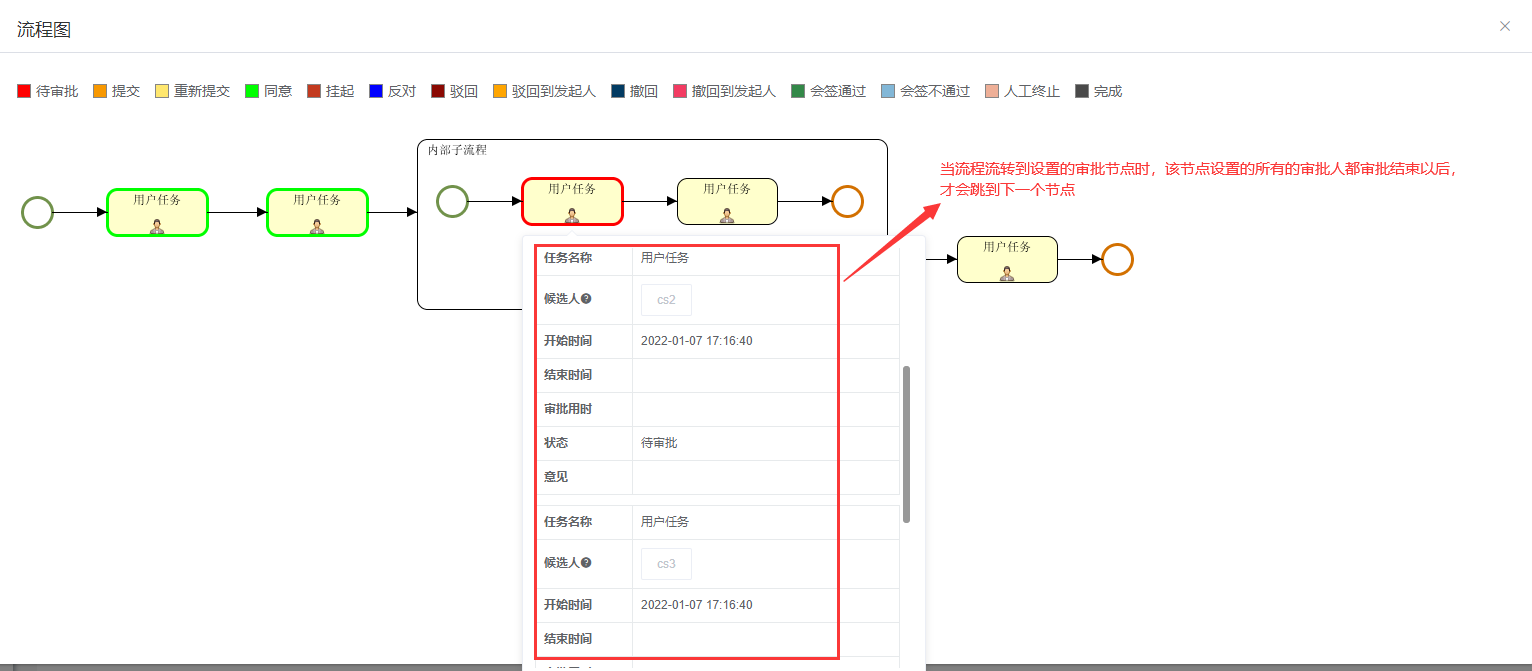Click the navy 撤回 legend swatch
This screenshot has height=671, width=1532.
coord(618,91)
